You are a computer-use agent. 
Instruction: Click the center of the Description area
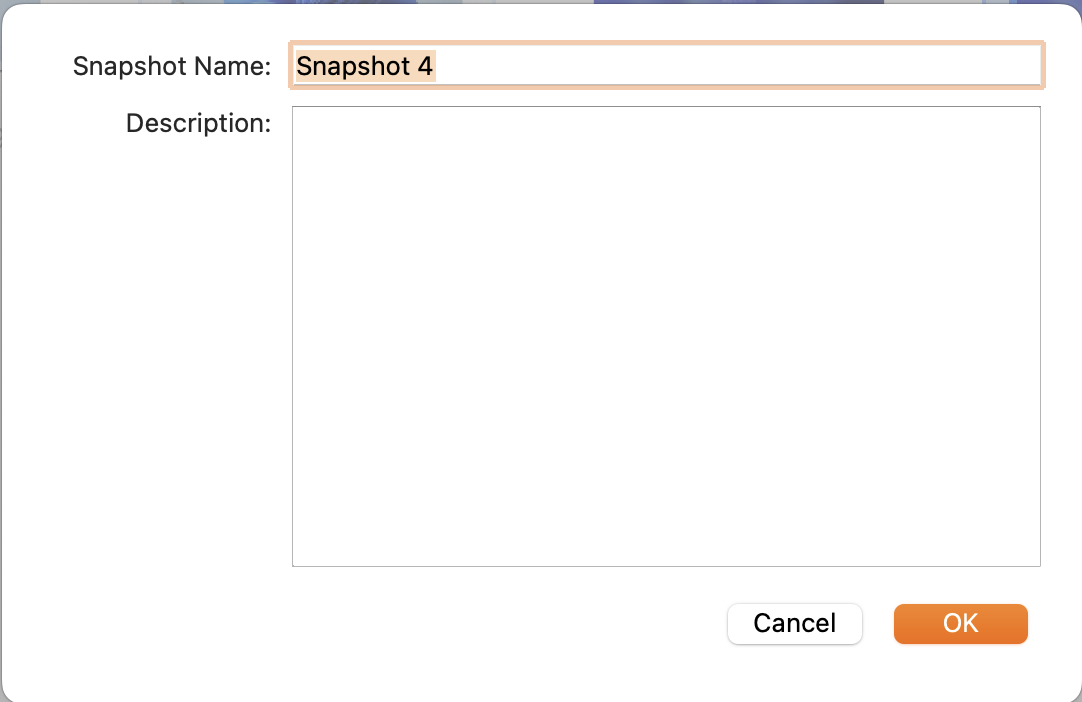pyautogui.click(x=666, y=336)
